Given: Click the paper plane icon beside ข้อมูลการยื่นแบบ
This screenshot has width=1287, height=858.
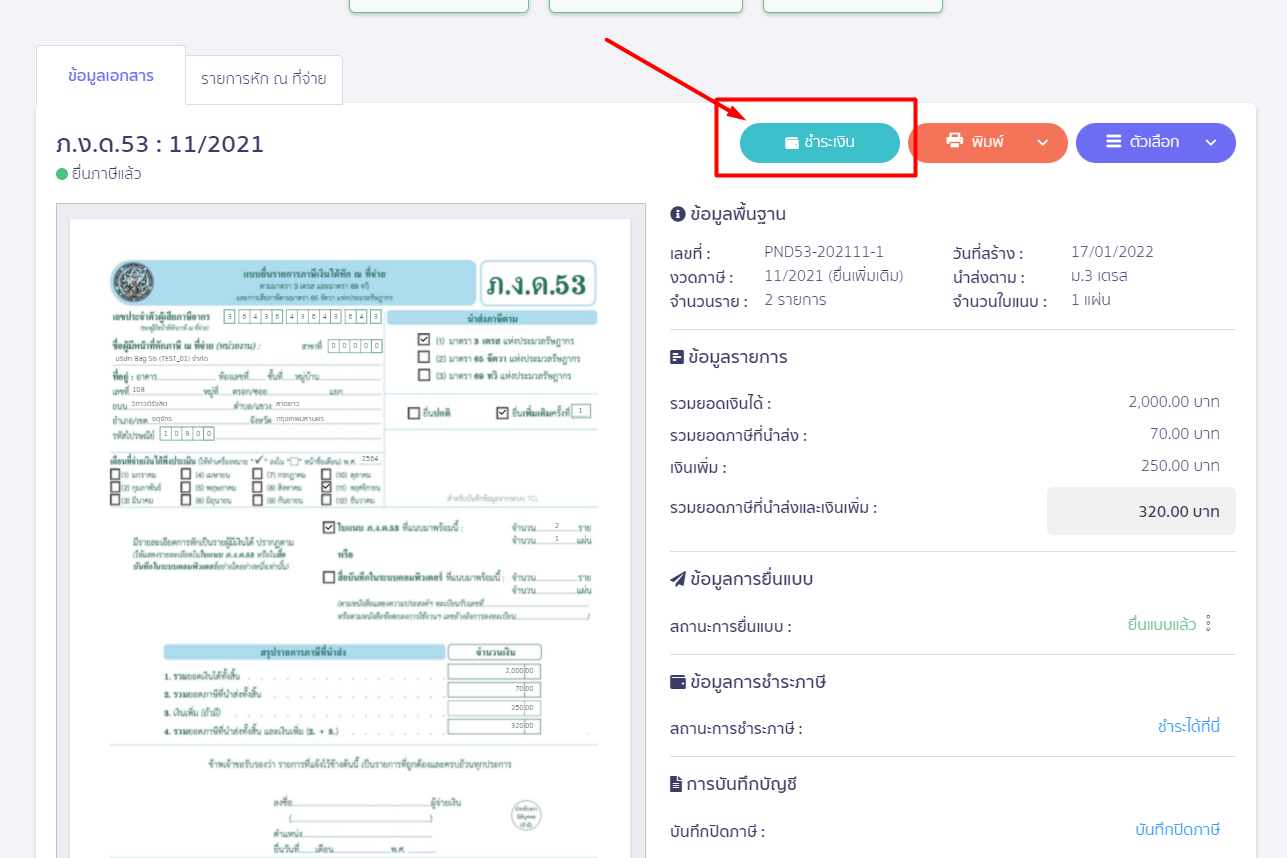Looking at the screenshot, I should click(x=677, y=578).
